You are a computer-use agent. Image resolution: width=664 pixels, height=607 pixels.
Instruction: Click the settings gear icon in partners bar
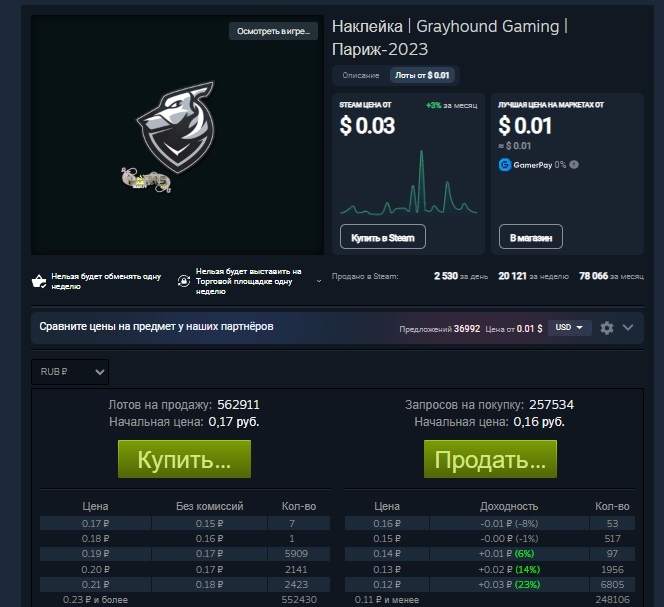pos(606,328)
